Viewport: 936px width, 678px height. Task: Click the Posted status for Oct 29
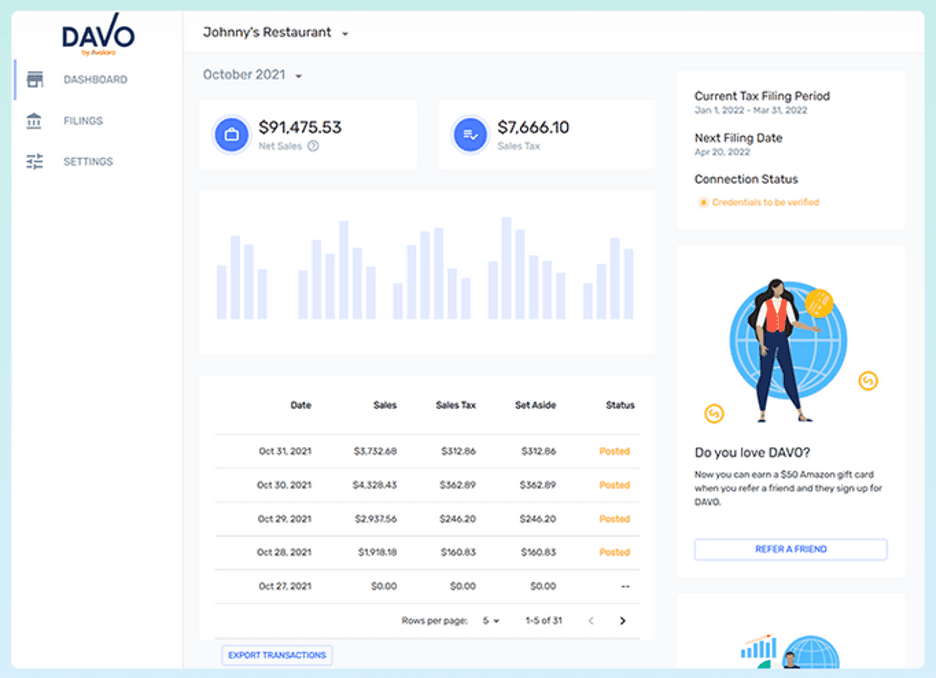[x=614, y=519]
